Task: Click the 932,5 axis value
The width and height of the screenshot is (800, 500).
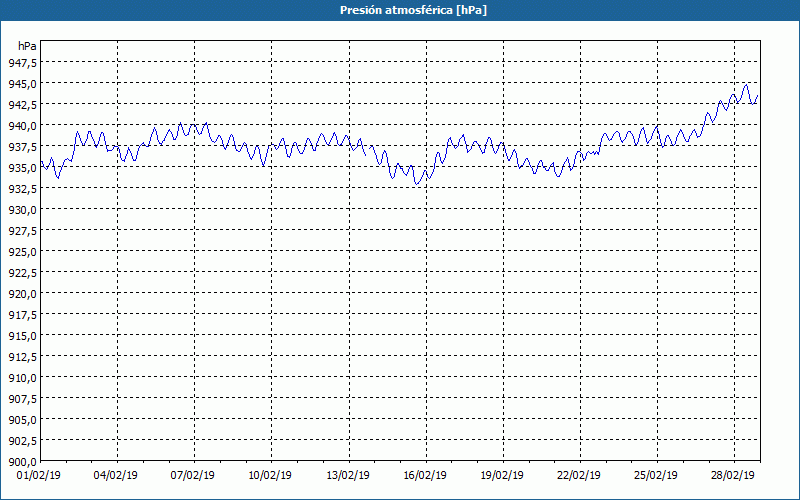Action: pyautogui.click(x=22, y=188)
